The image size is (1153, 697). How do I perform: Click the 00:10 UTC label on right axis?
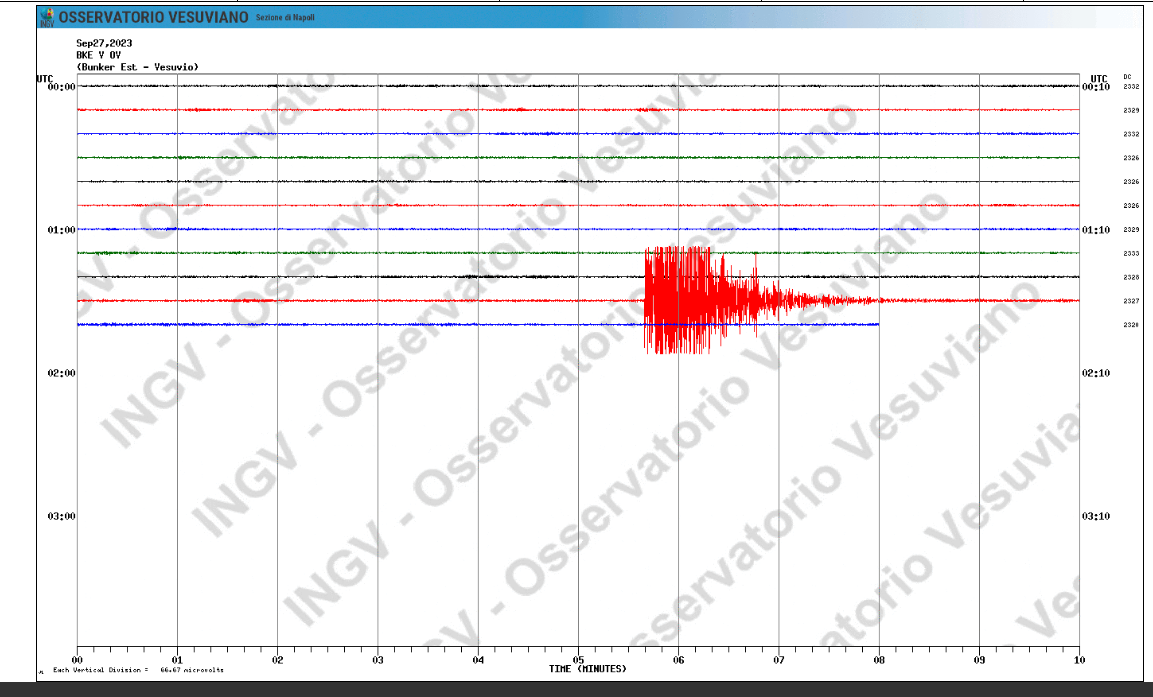pos(1096,87)
